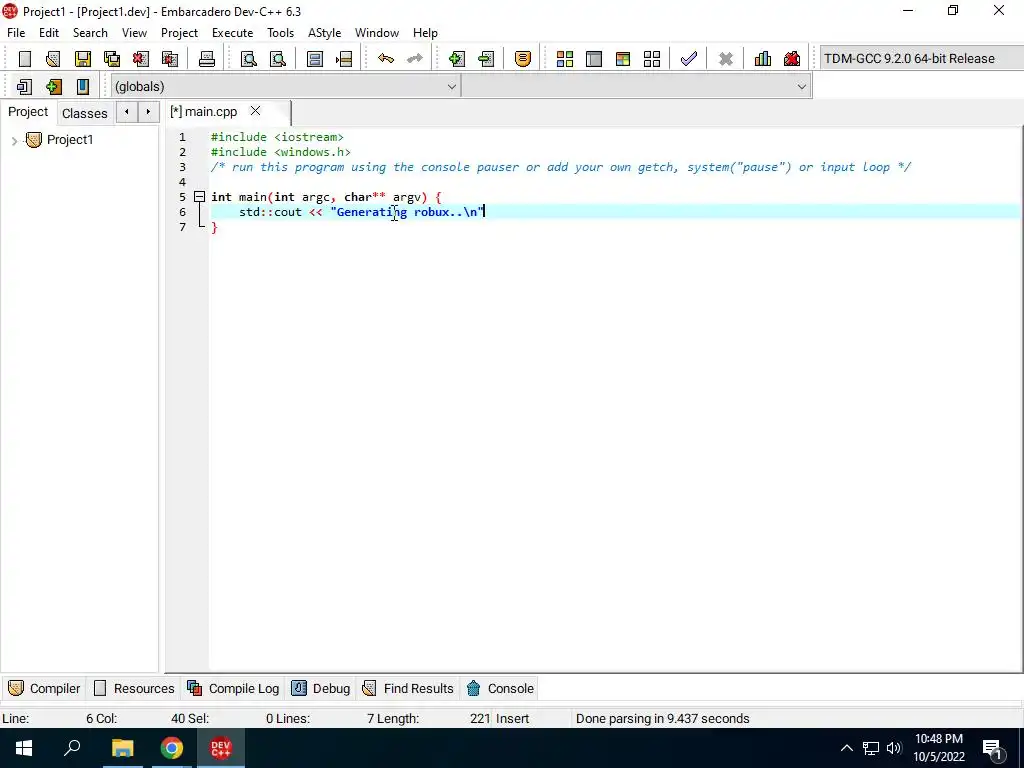
Task: Open the Execute menu
Action: click(x=232, y=33)
